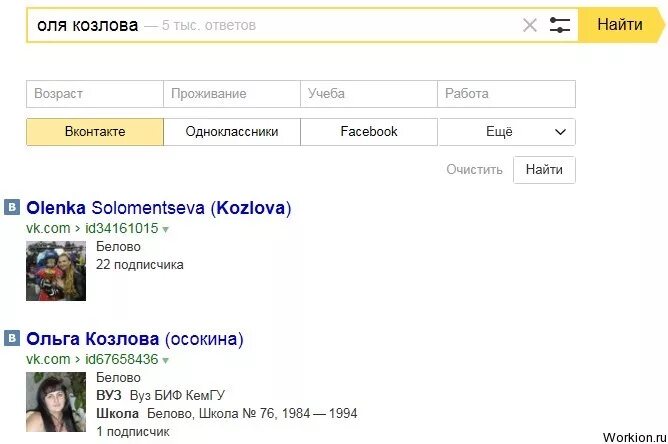
Task: Open Olenka Solomentseva (Kozlova) result link
Action: 158,209
